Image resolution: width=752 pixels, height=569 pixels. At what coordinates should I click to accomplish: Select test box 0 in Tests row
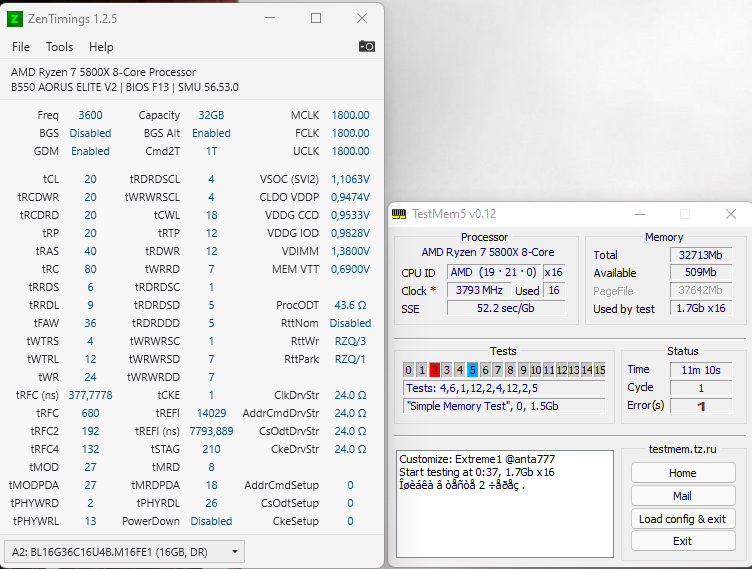(409, 370)
